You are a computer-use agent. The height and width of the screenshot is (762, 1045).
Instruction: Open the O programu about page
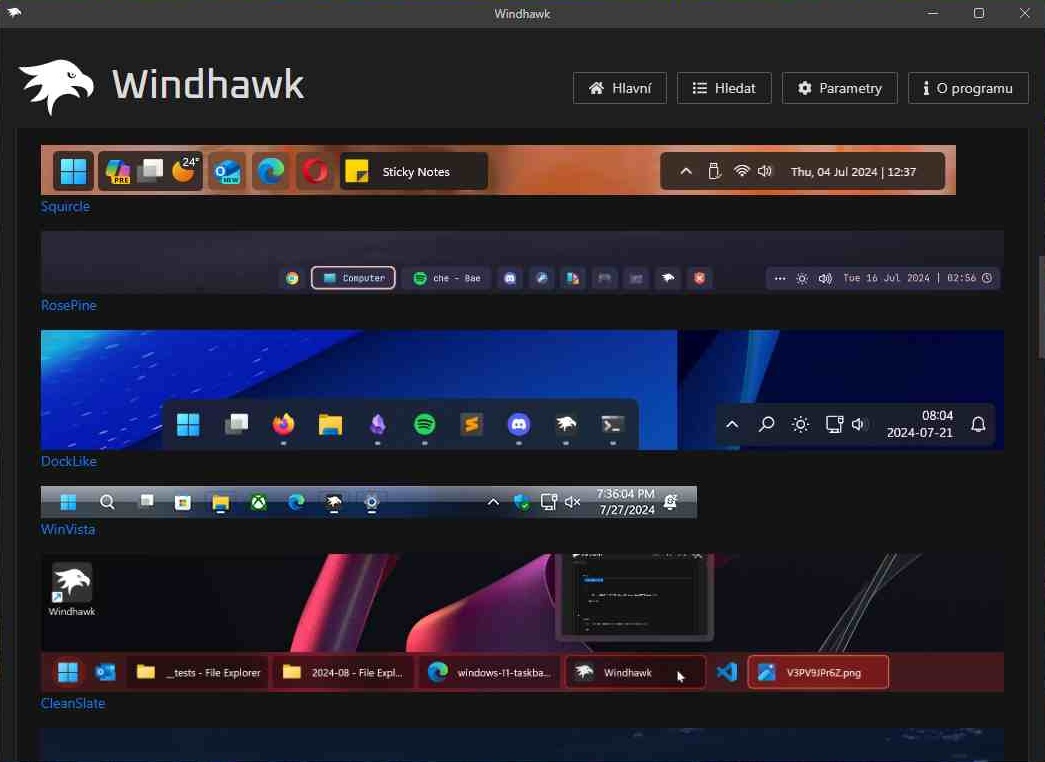967,88
